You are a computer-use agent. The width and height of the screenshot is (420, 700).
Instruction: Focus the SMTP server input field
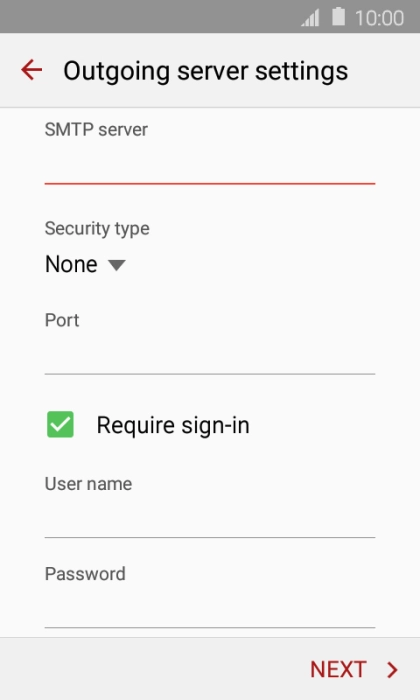[x=210, y=165]
